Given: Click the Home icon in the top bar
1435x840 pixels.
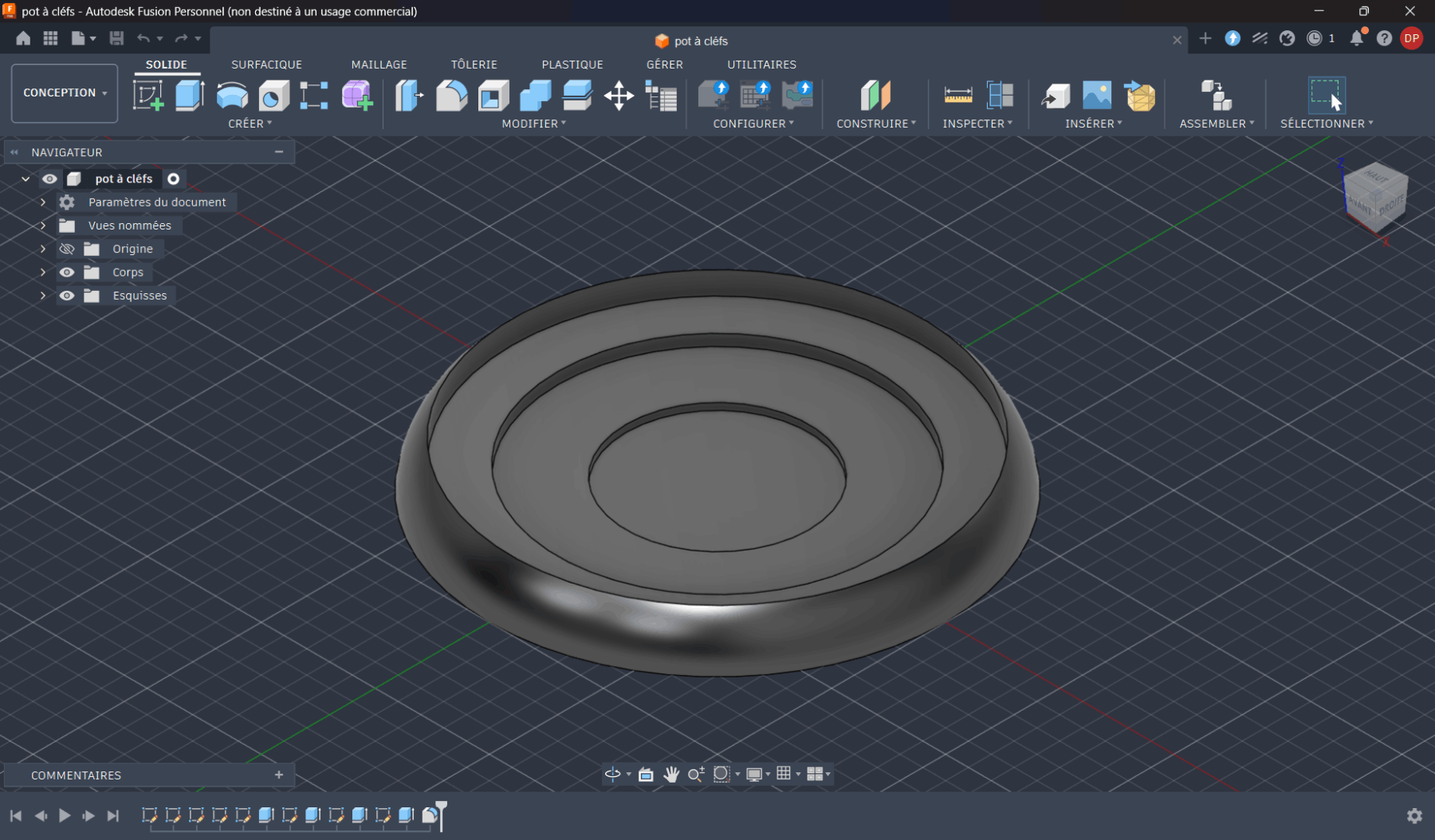Looking at the screenshot, I should 23,38.
